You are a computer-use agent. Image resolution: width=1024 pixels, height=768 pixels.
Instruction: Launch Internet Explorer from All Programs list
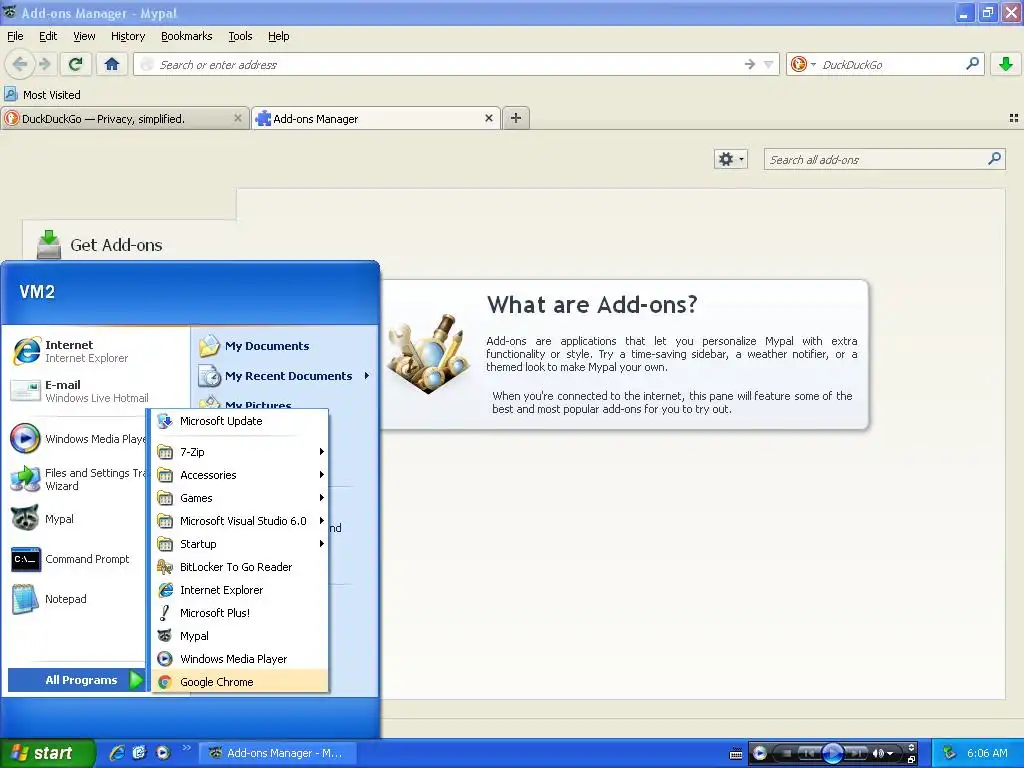pos(240,590)
